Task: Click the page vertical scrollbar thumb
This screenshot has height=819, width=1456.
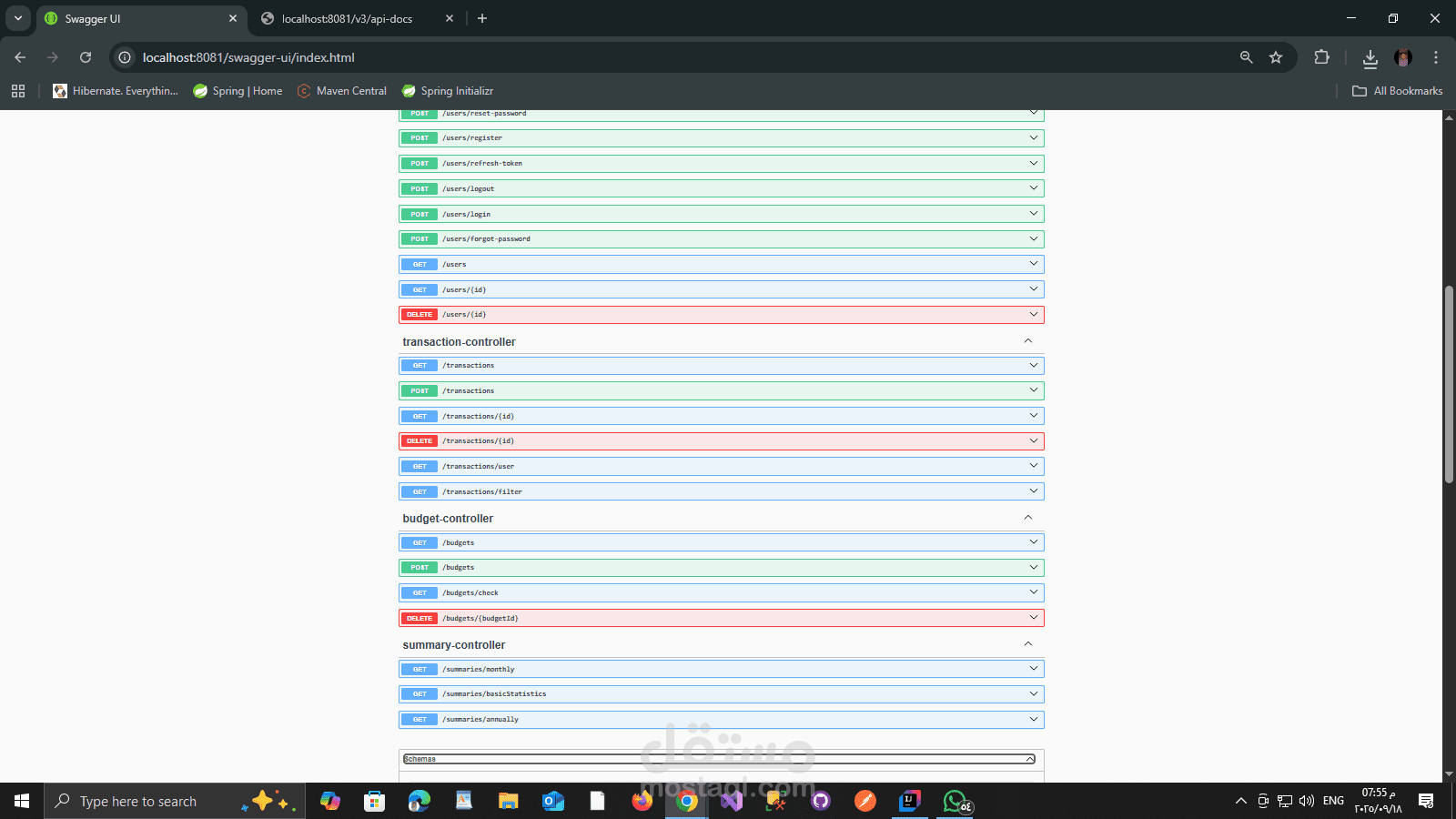Action: click(1449, 384)
